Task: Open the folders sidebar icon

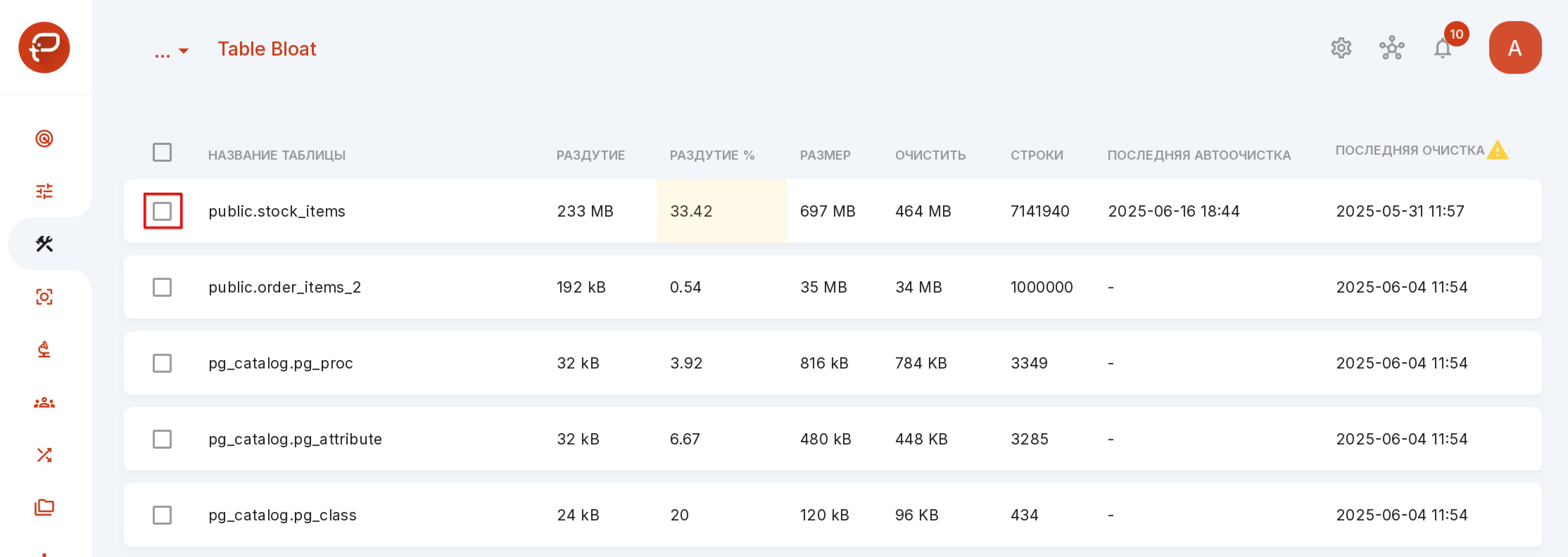Action: coord(44,507)
